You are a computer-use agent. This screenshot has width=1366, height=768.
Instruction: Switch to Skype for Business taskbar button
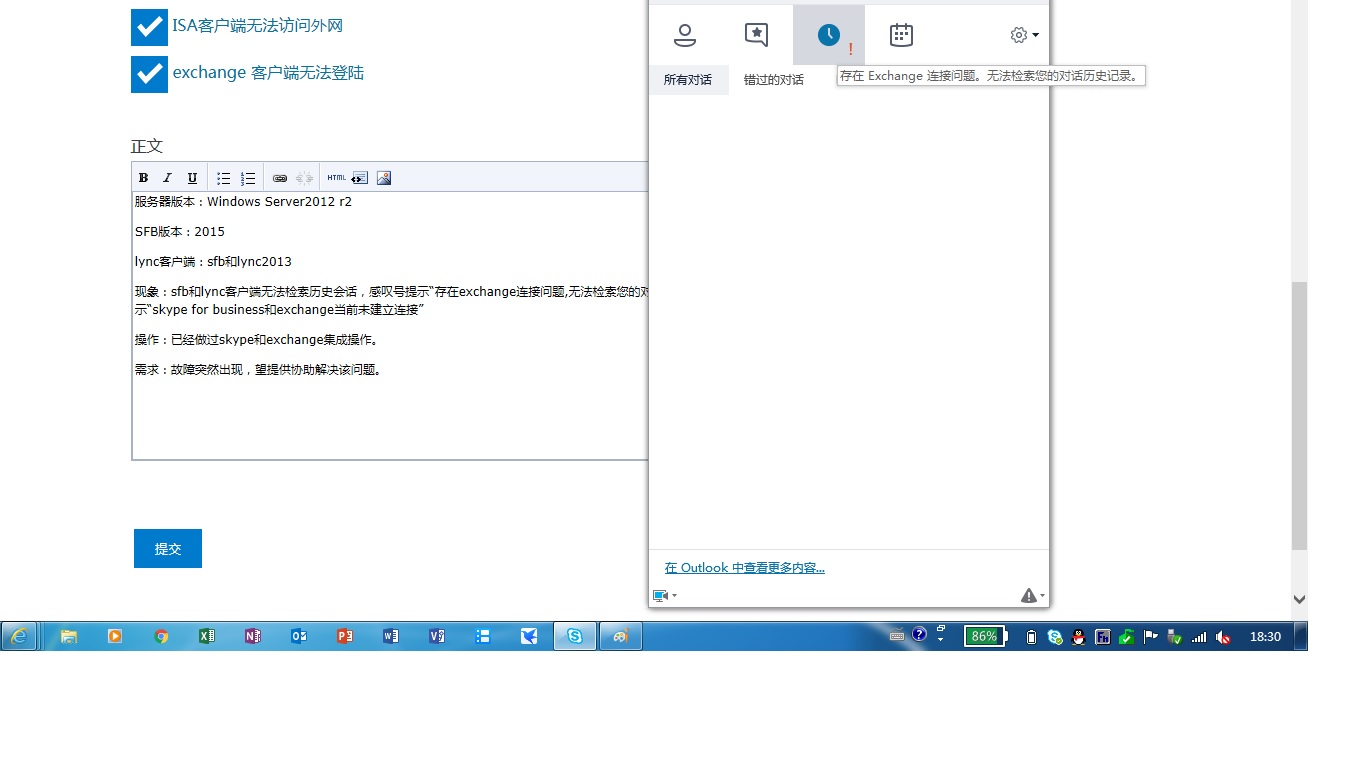coord(575,636)
